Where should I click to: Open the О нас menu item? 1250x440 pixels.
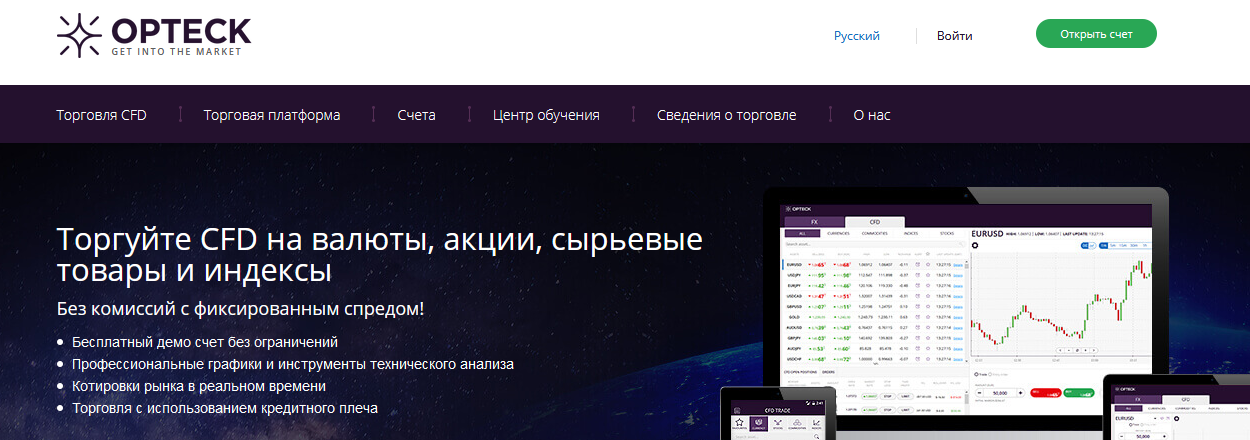coord(872,115)
